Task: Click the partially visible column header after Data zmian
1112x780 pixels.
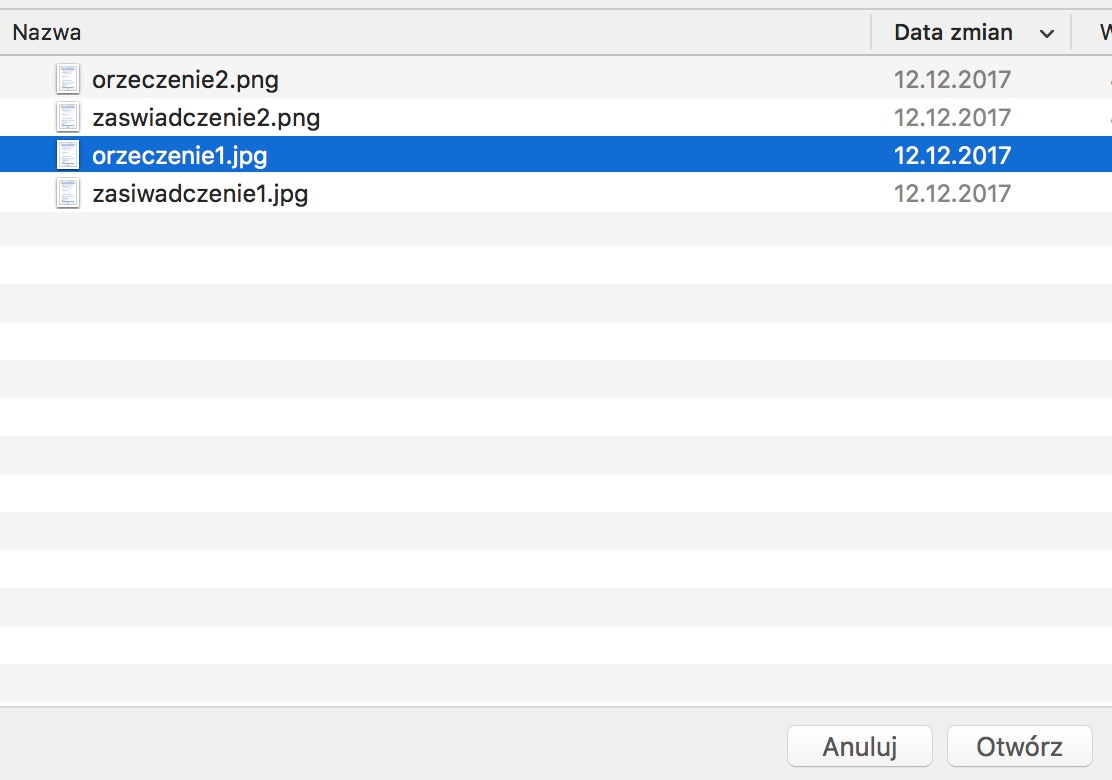Action: 1105,33
